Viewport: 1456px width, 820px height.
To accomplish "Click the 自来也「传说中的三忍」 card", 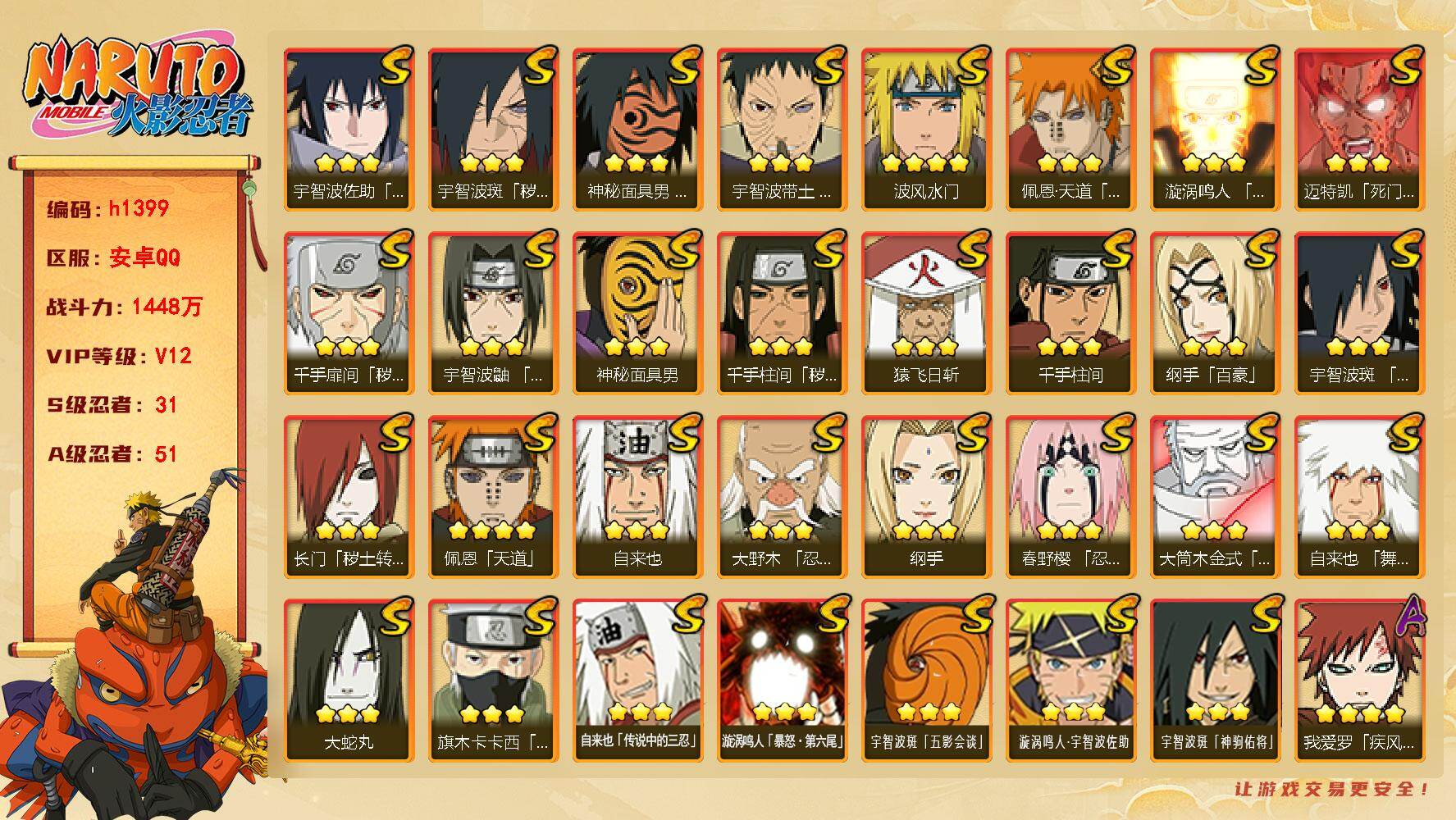I will click(637, 681).
